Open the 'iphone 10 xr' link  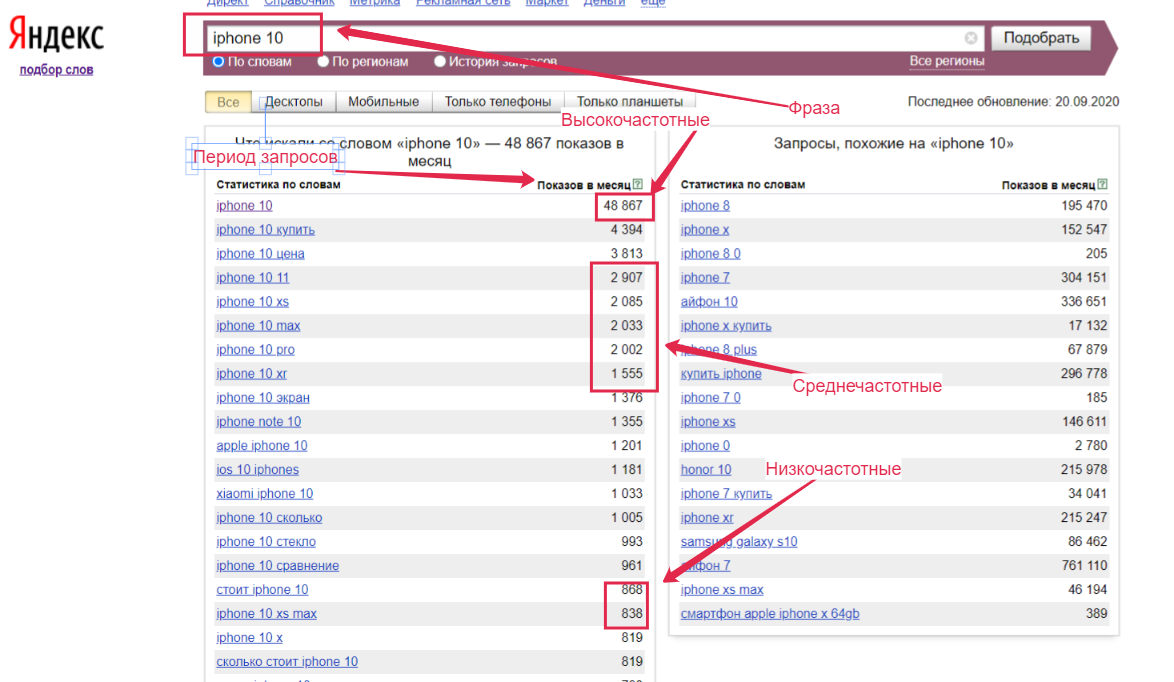tap(251, 374)
